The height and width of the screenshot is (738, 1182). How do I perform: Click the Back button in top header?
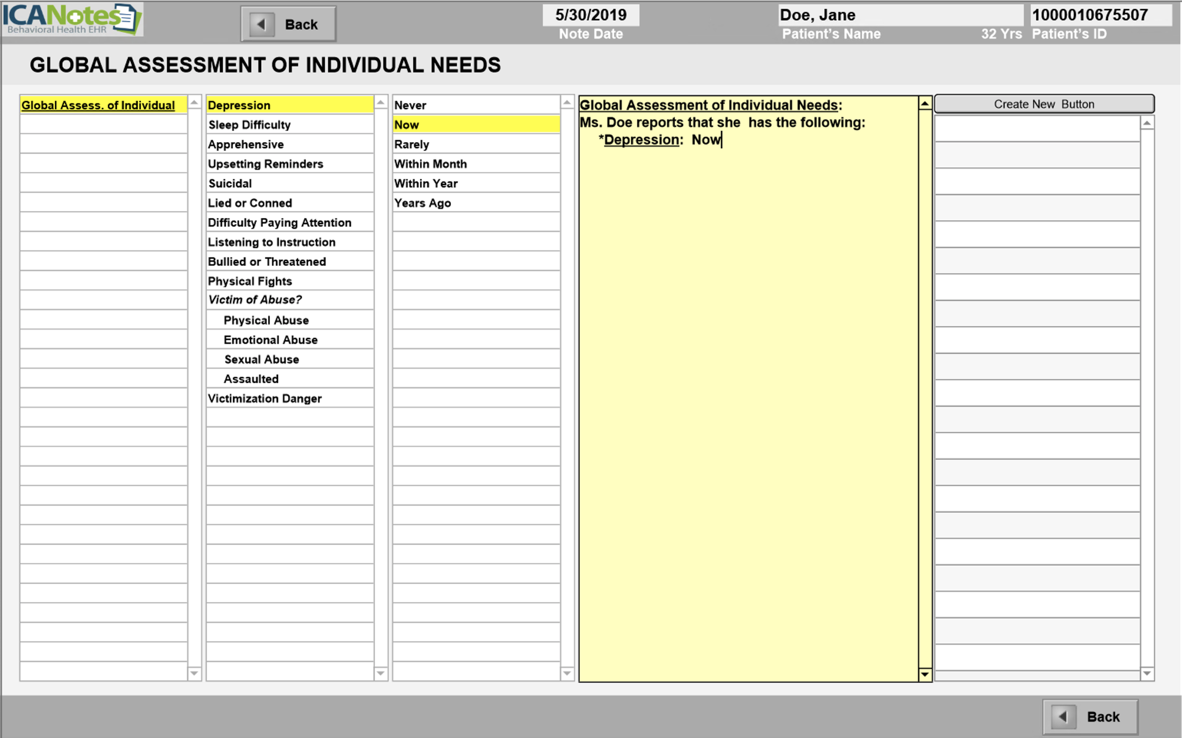[x=288, y=24]
